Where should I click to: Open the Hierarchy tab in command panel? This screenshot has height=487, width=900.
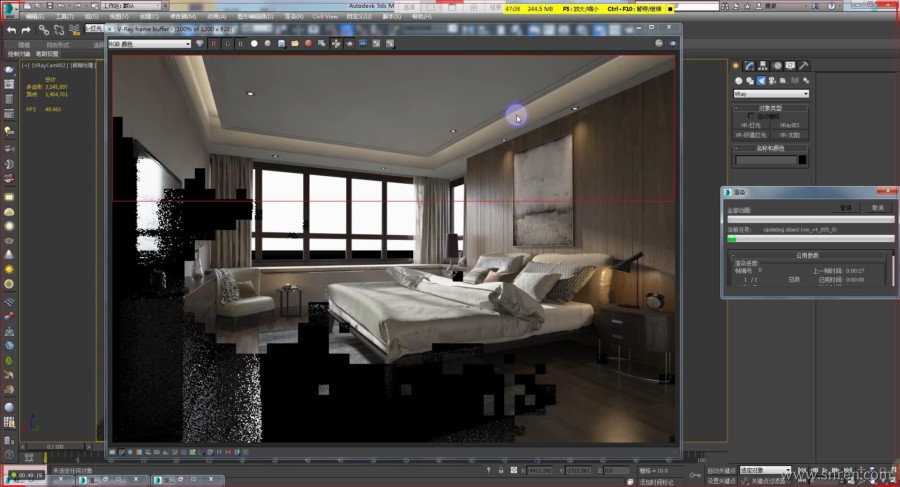pyautogui.click(x=763, y=65)
